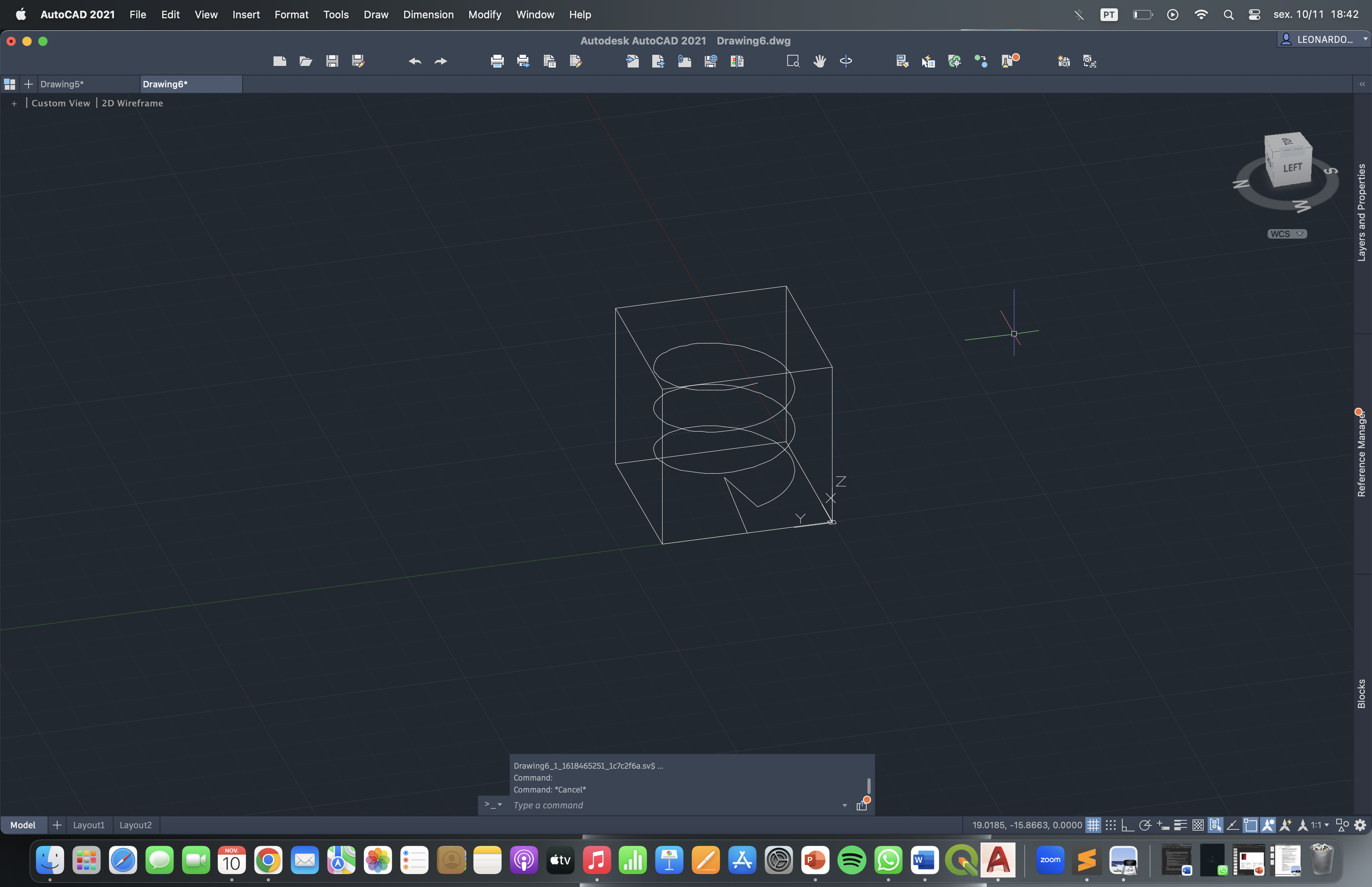
Task: Open the viewport controls plus menu
Action: coord(14,103)
